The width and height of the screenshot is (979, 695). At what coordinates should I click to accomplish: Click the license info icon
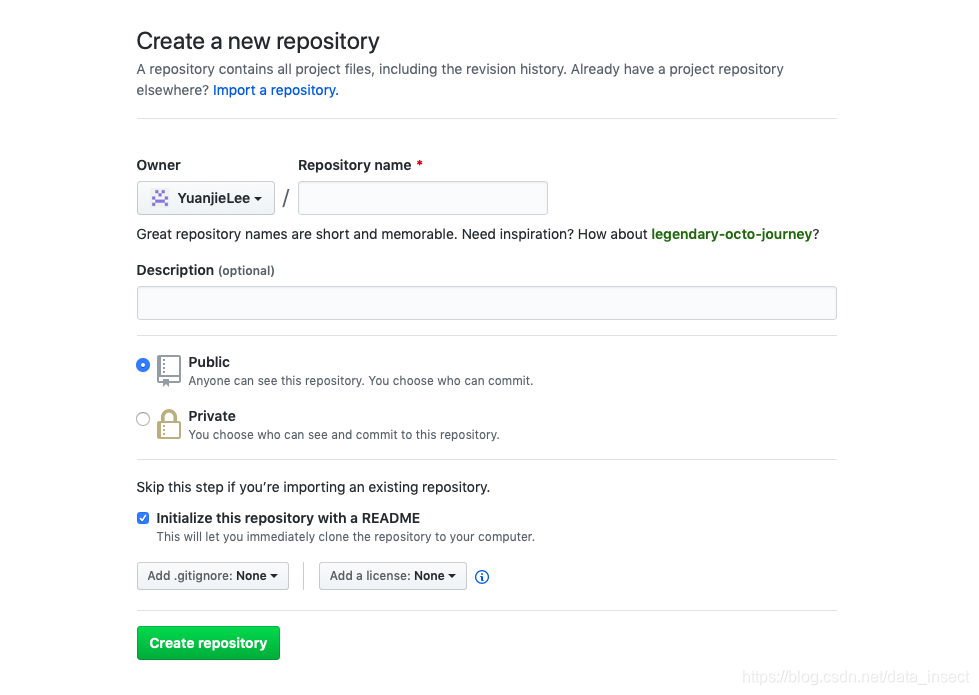[x=482, y=576]
